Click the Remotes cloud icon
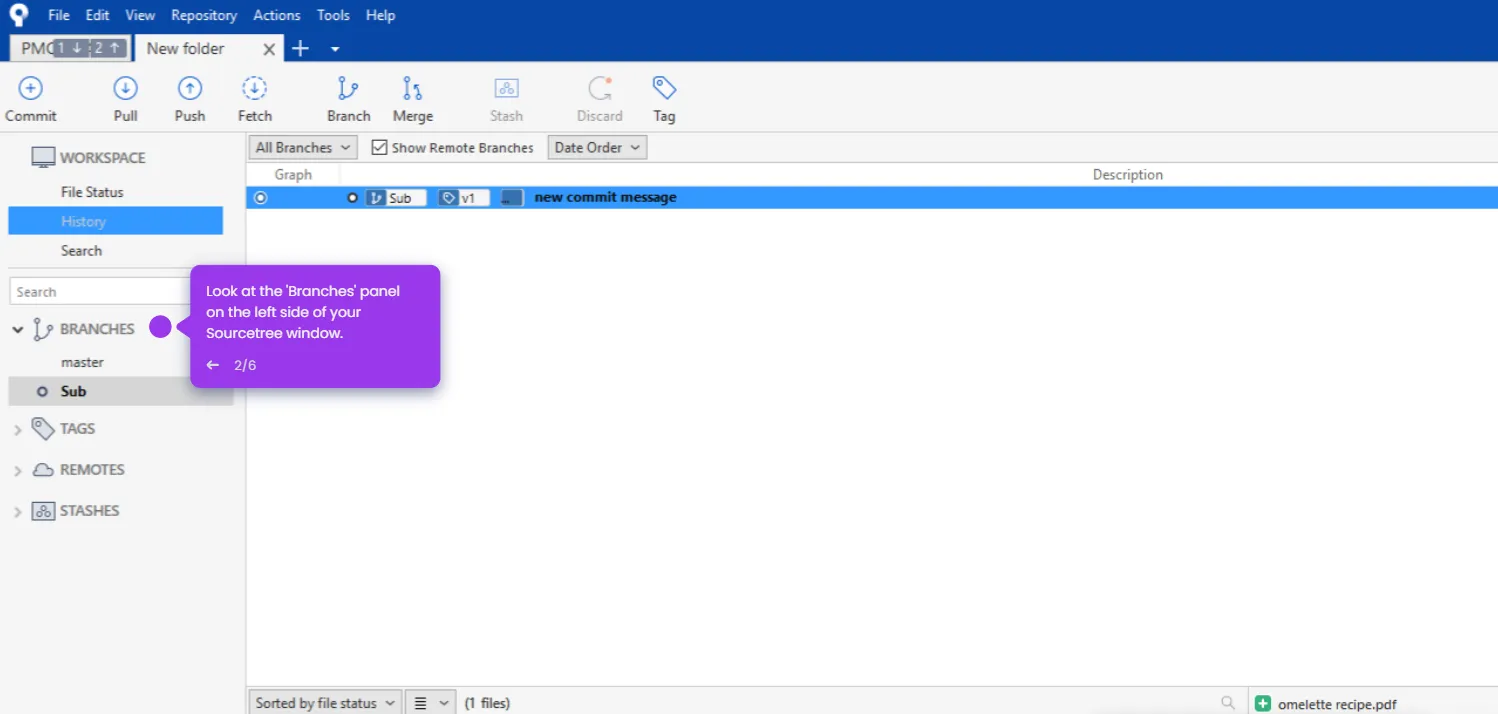This screenshot has height=714, width=1498. click(x=43, y=470)
